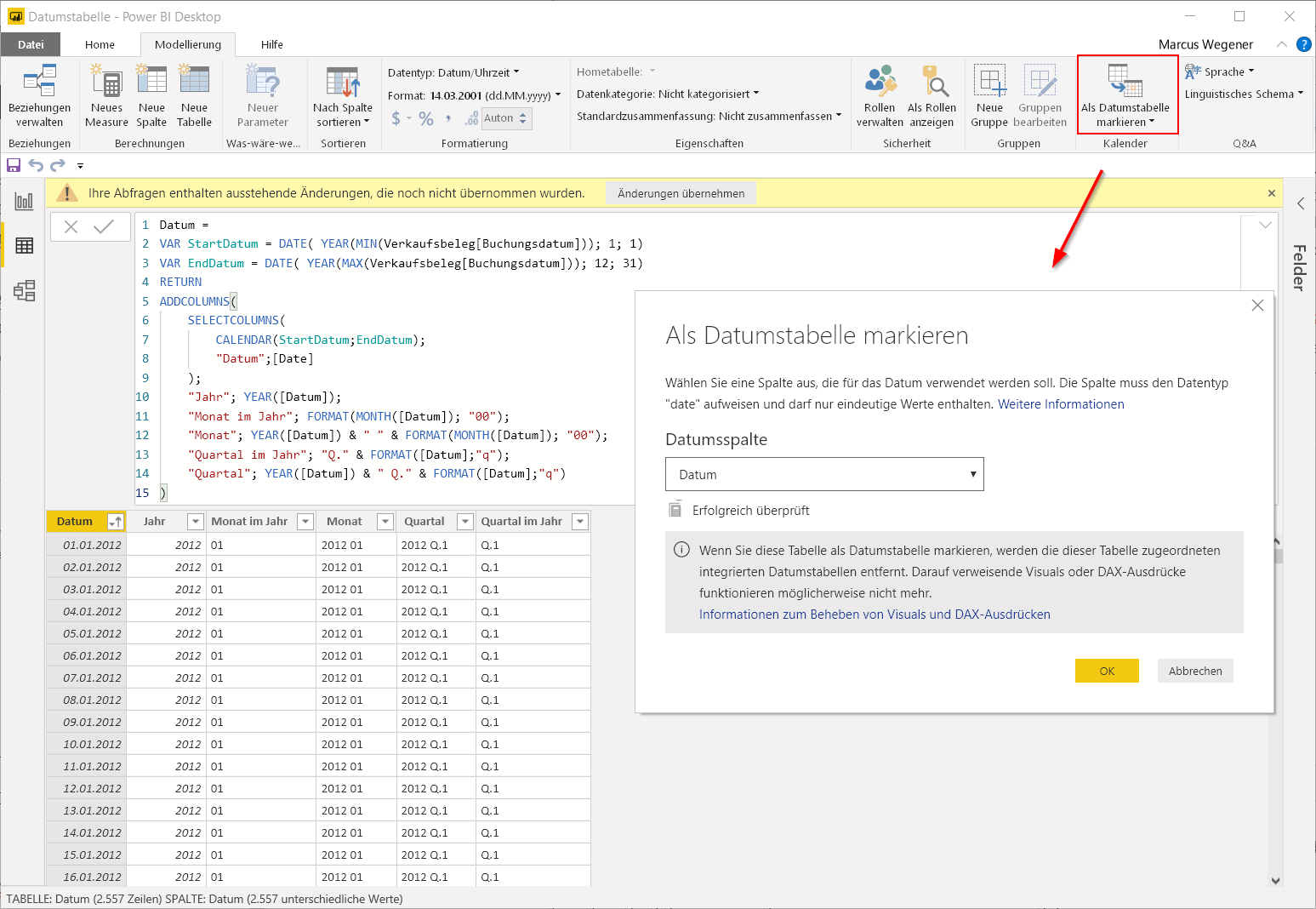Click Gruppen bearbeiten

1040,96
